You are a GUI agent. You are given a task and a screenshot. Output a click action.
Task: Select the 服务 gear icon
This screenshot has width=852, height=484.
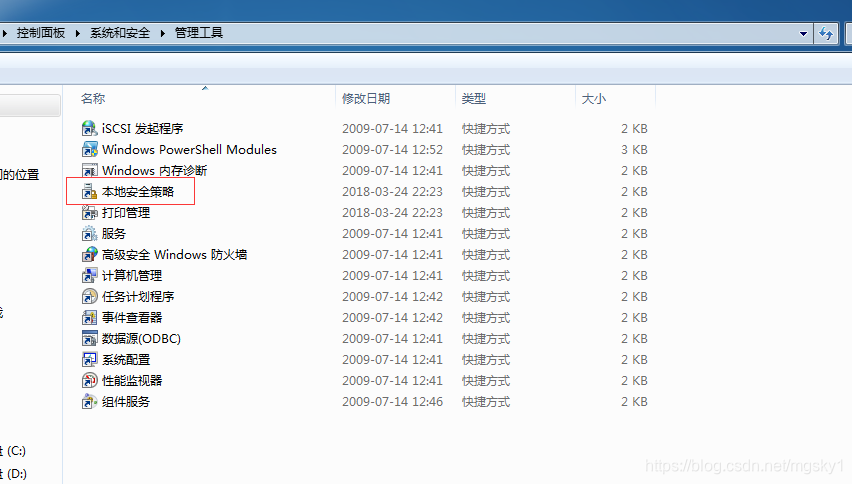(89, 234)
